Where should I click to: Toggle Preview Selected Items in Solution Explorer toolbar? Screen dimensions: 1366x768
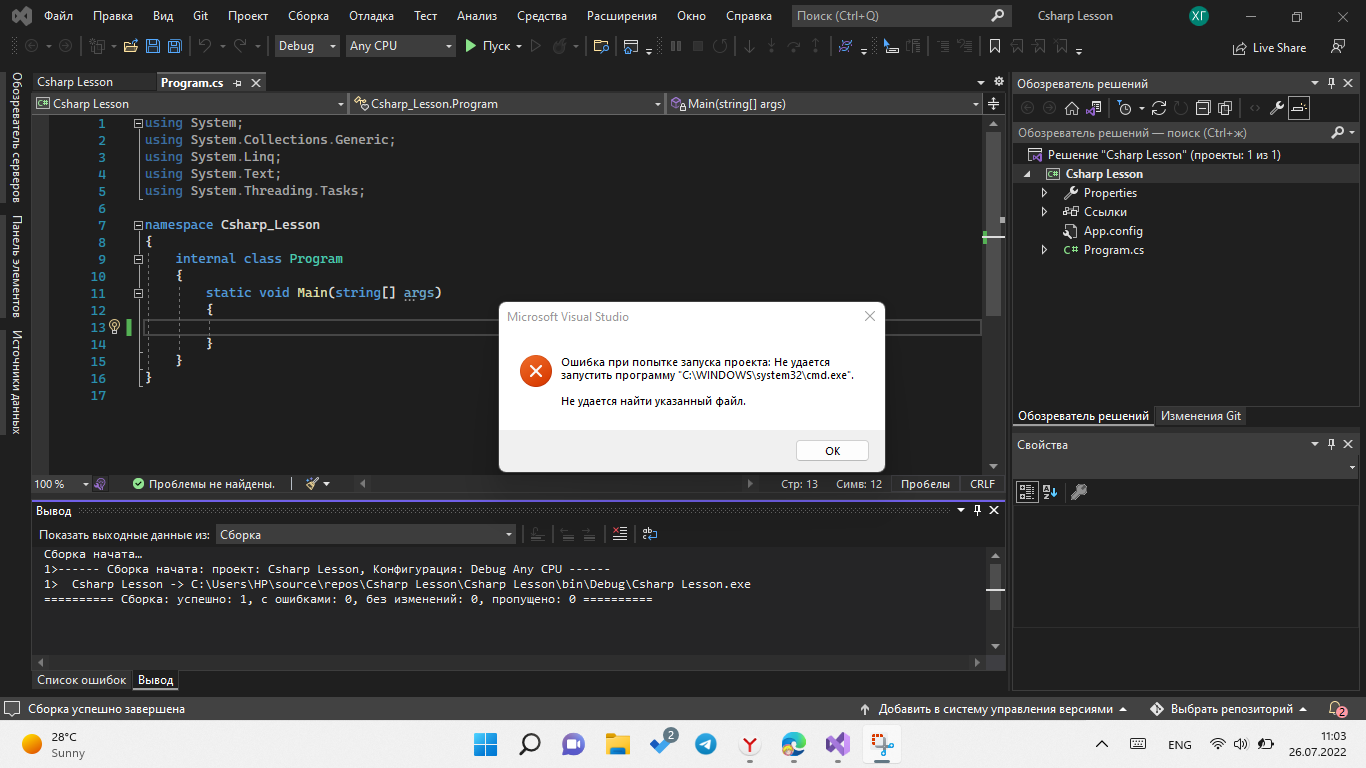click(1299, 108)
